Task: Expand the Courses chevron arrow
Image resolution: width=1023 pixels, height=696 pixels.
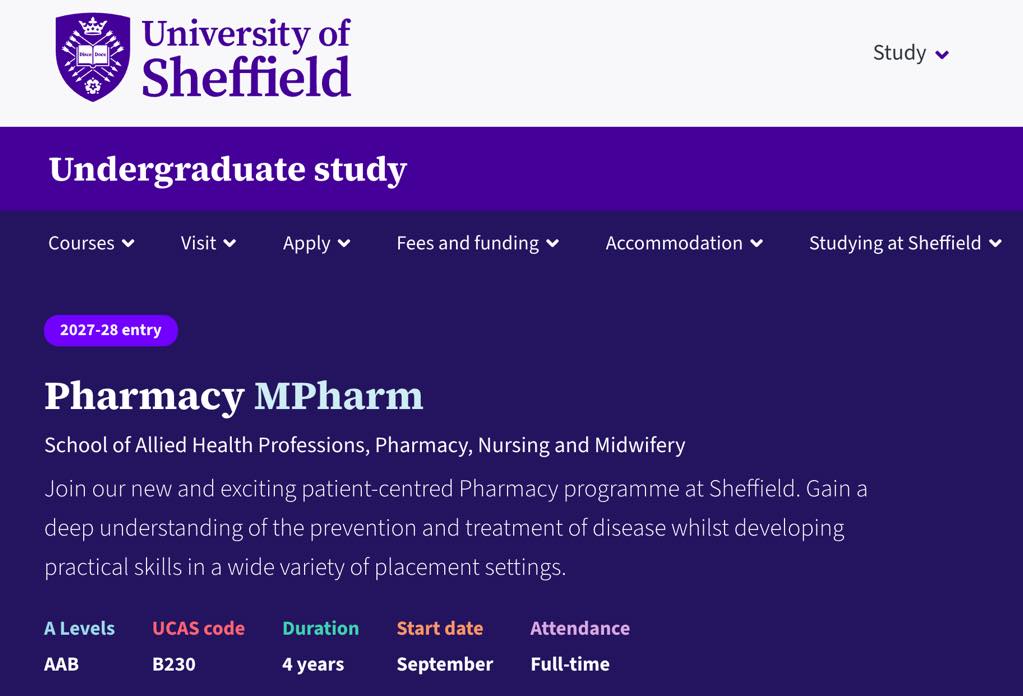Action: click(x=129, y=243)
